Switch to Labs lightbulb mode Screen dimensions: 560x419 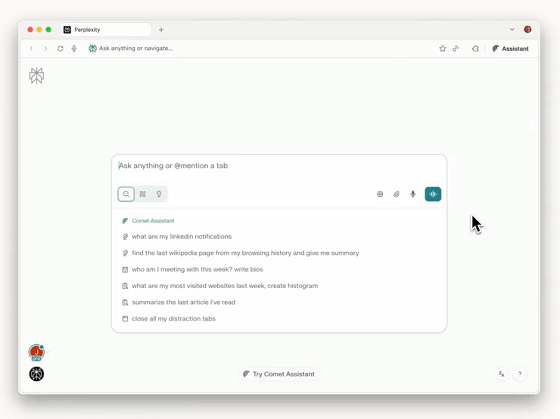click(x=159, y=194)
